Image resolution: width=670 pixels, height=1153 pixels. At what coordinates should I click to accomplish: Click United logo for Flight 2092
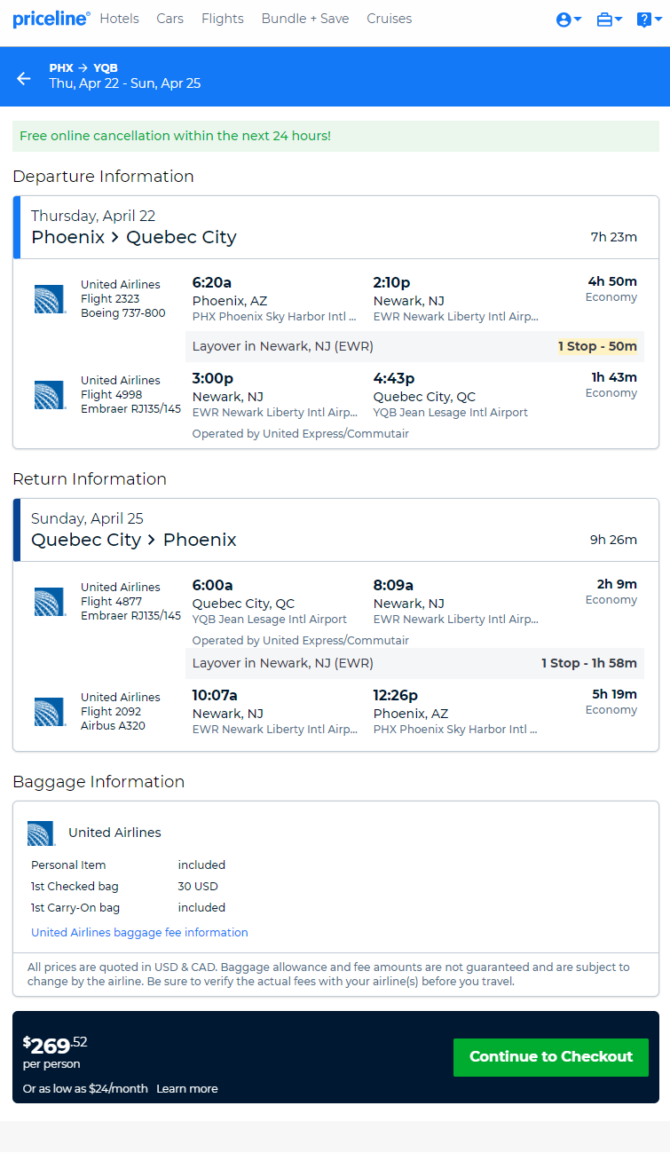point(49,711)
